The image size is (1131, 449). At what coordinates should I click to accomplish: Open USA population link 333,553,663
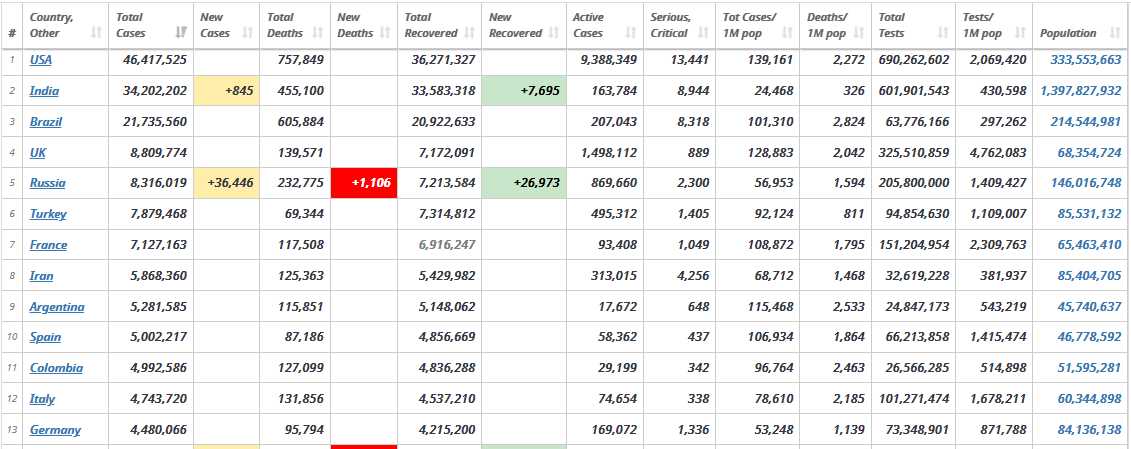tap(1086, 60)
